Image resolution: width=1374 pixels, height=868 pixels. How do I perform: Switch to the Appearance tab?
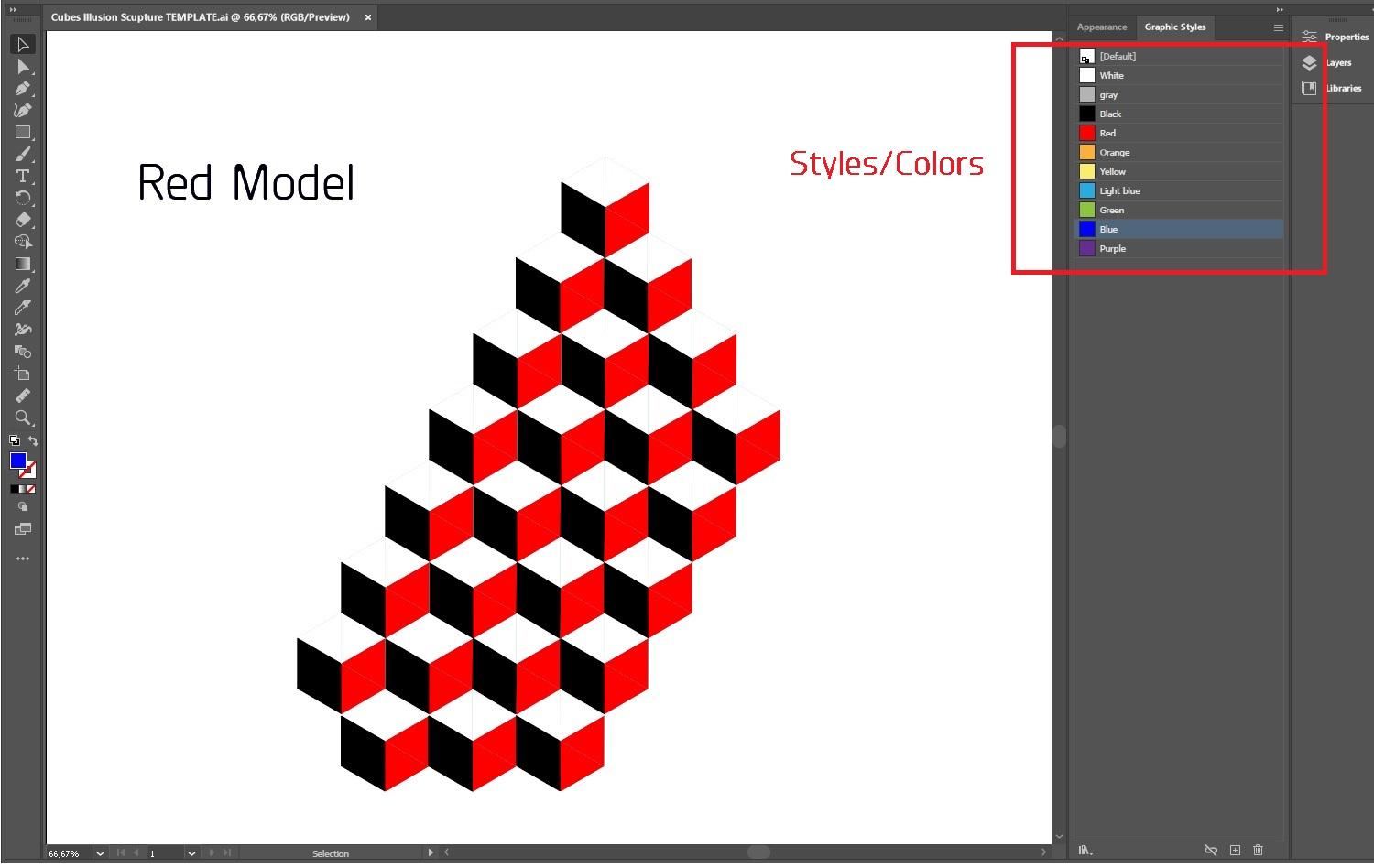tap(1102, 27)
